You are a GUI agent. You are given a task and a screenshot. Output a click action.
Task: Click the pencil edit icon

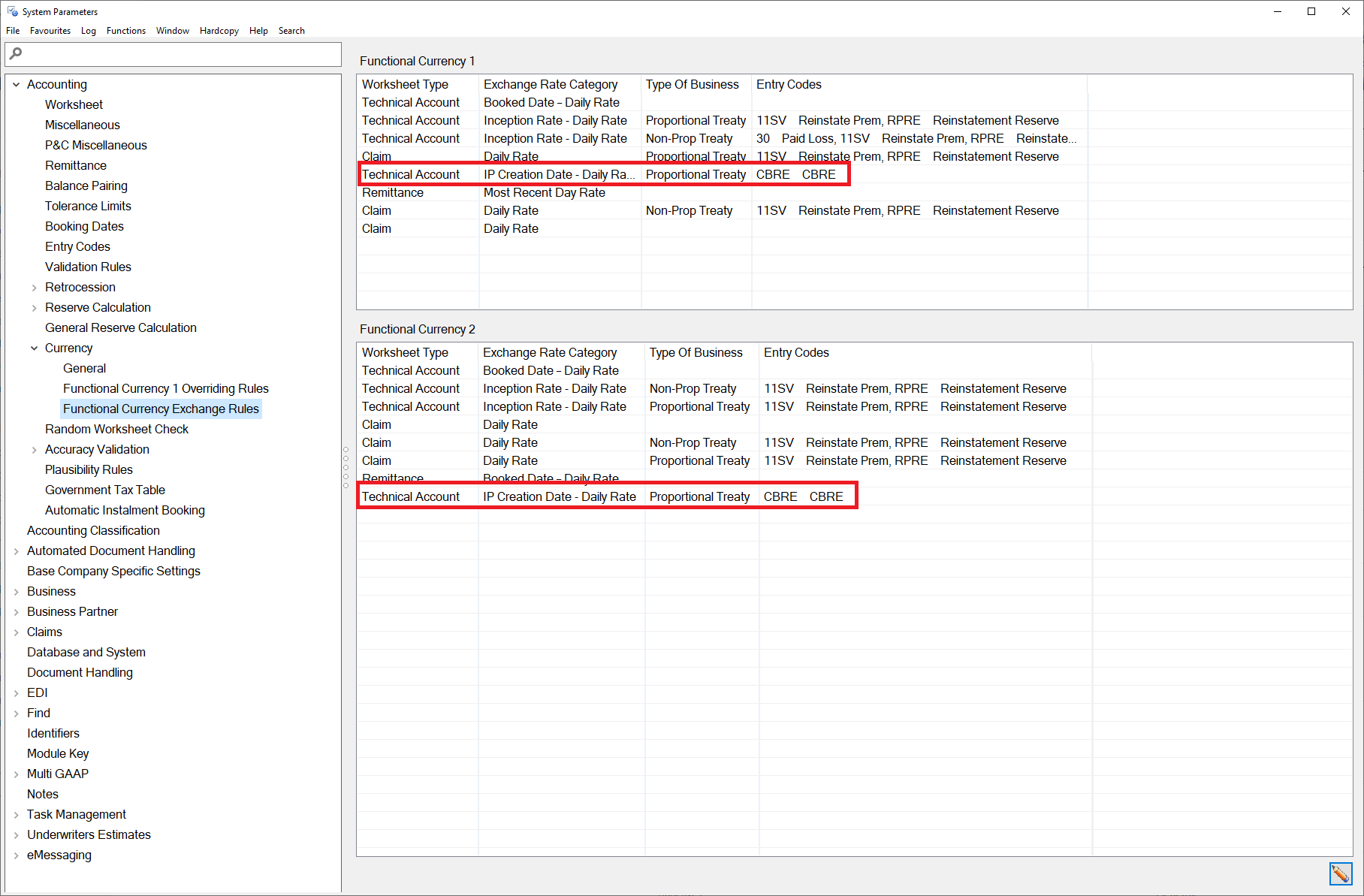(1341, 873)
